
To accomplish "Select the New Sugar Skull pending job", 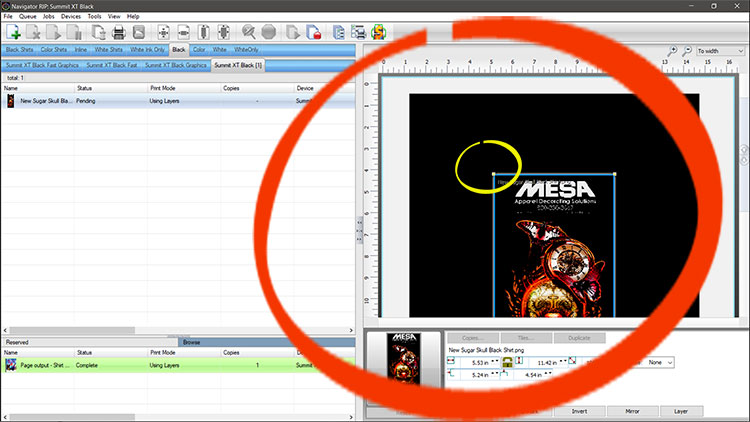I will pos(46,101).
